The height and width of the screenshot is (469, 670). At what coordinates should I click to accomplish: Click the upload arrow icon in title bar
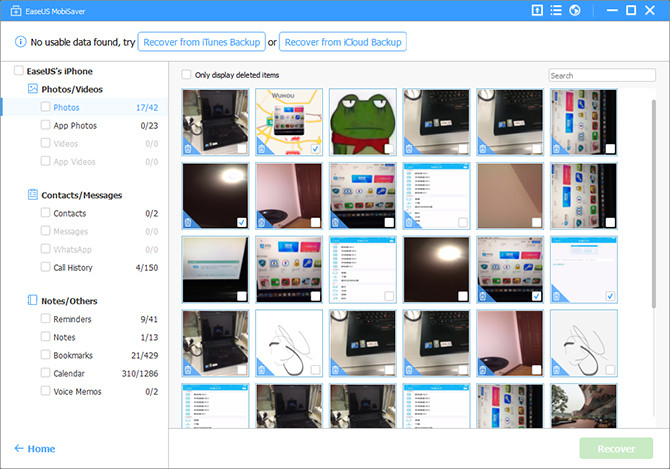click(x=537, y=11)
